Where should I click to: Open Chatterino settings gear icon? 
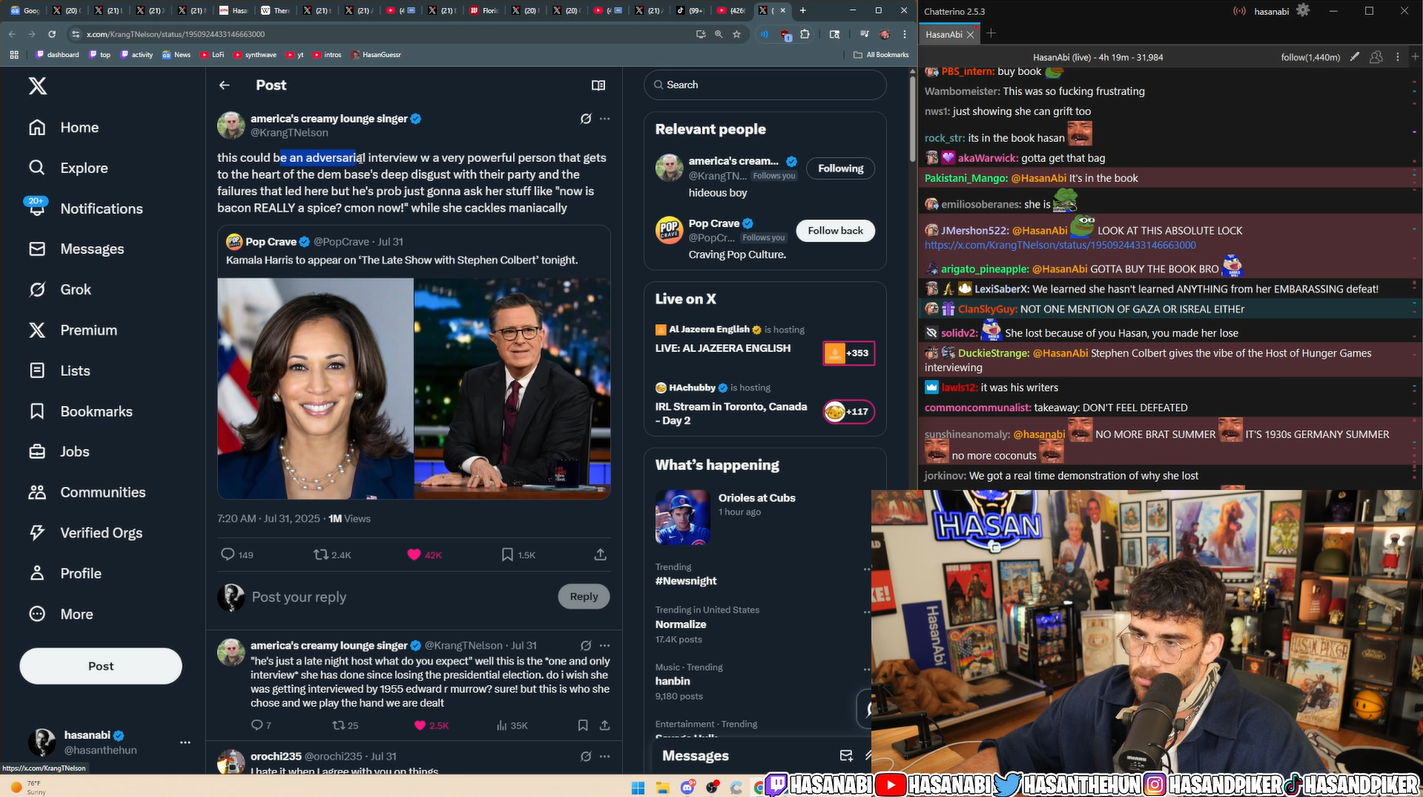click(1302, 10)
